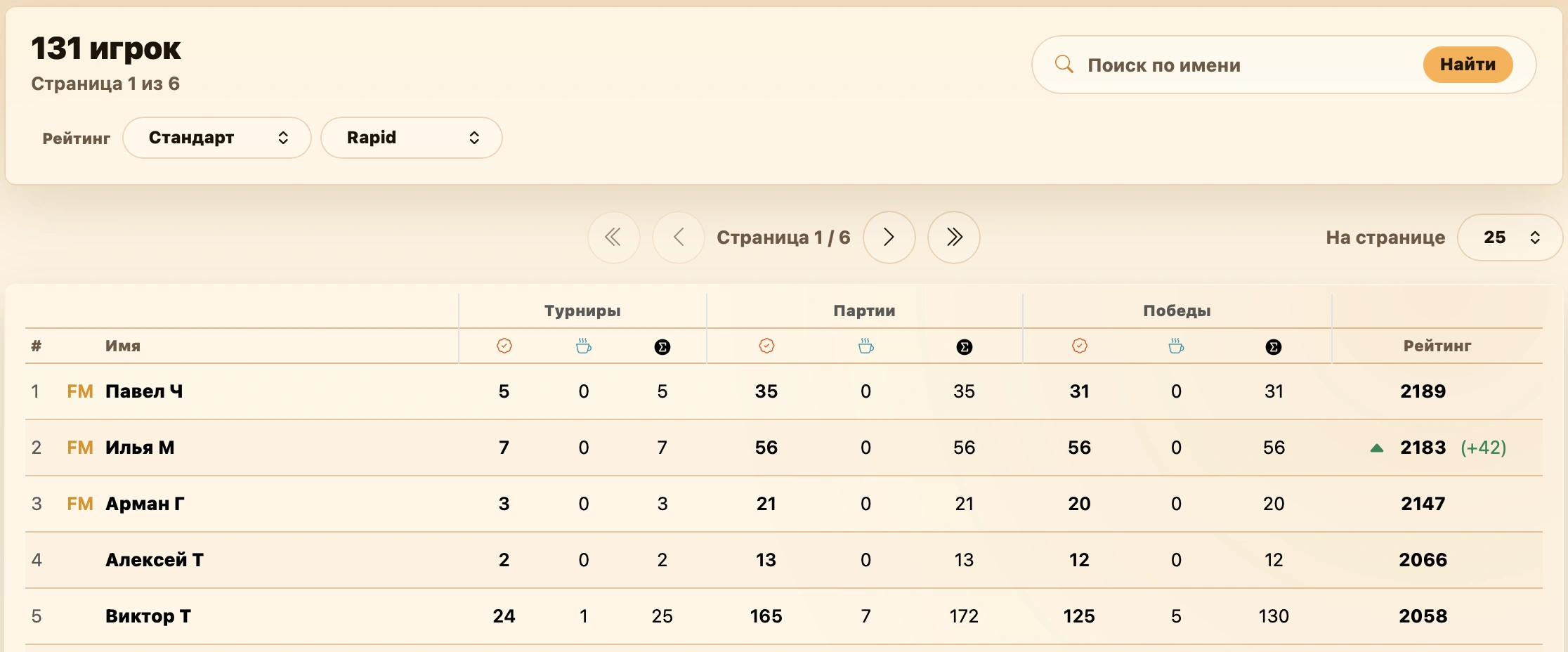Sort by casual games cup icon
Viewport: 1568px width, 652px height.
point(866,346)
